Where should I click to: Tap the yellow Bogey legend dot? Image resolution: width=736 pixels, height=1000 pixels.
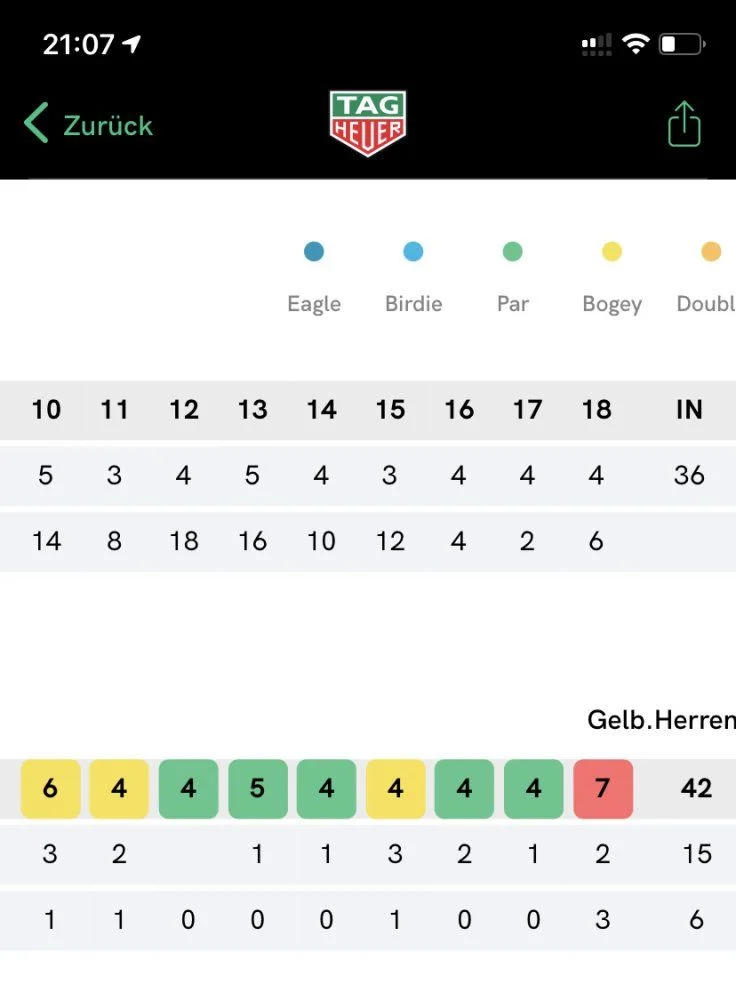(612, 251)
